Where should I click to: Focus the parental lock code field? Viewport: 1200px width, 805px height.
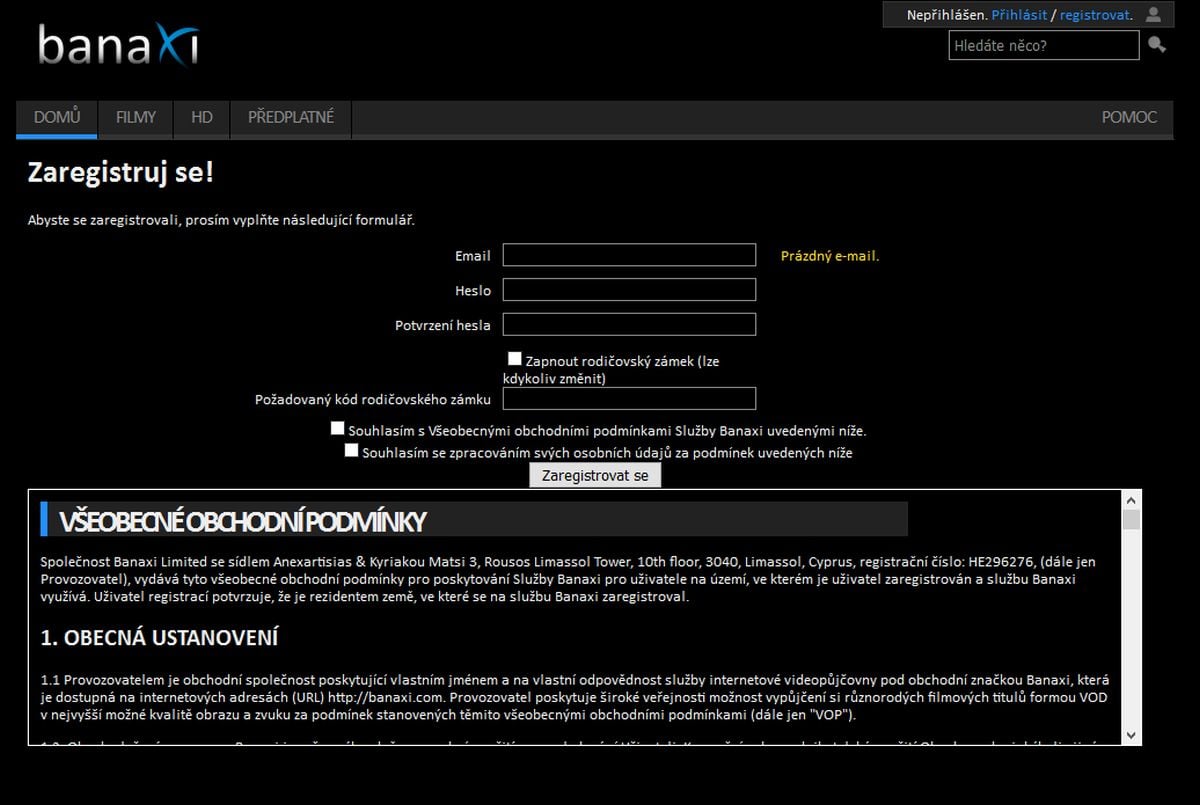(x=629, y=399)
